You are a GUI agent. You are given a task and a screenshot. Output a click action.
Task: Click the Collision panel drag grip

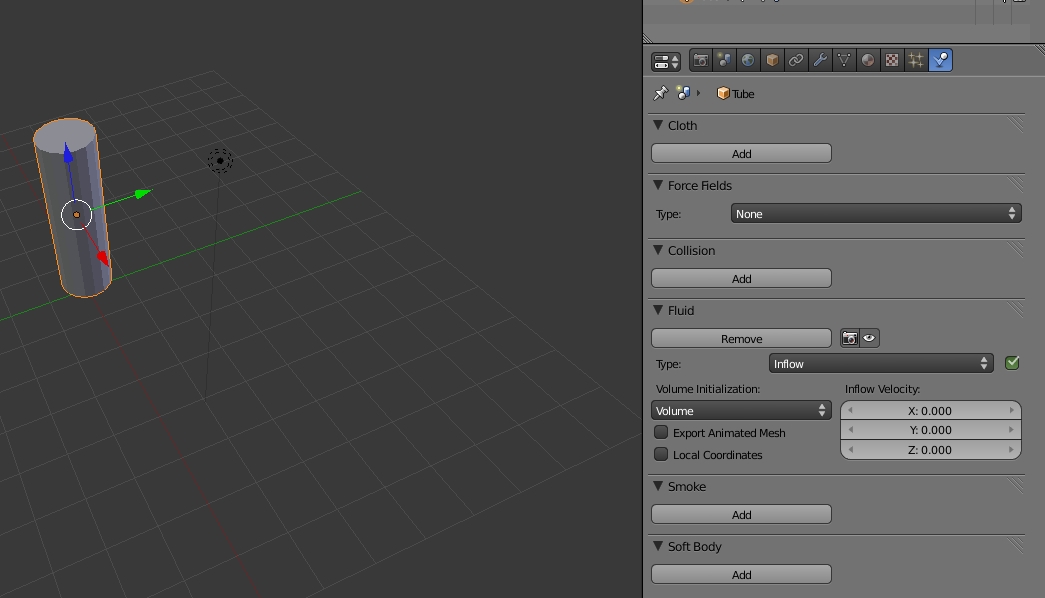pos(1015,250)
